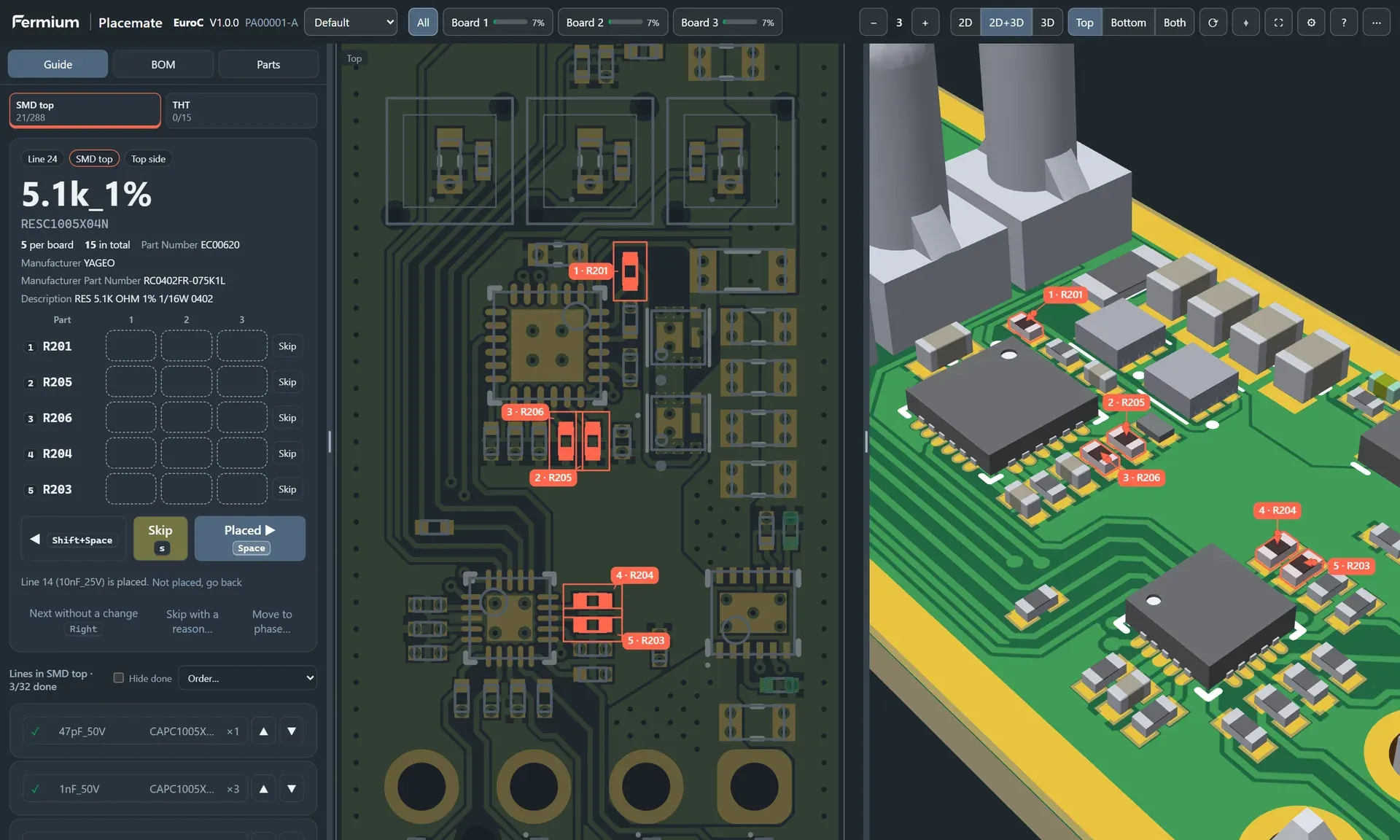Viewport: 1400px width, 840px height.
Task: Show Both sides of board
Action: coord(1174,23)
